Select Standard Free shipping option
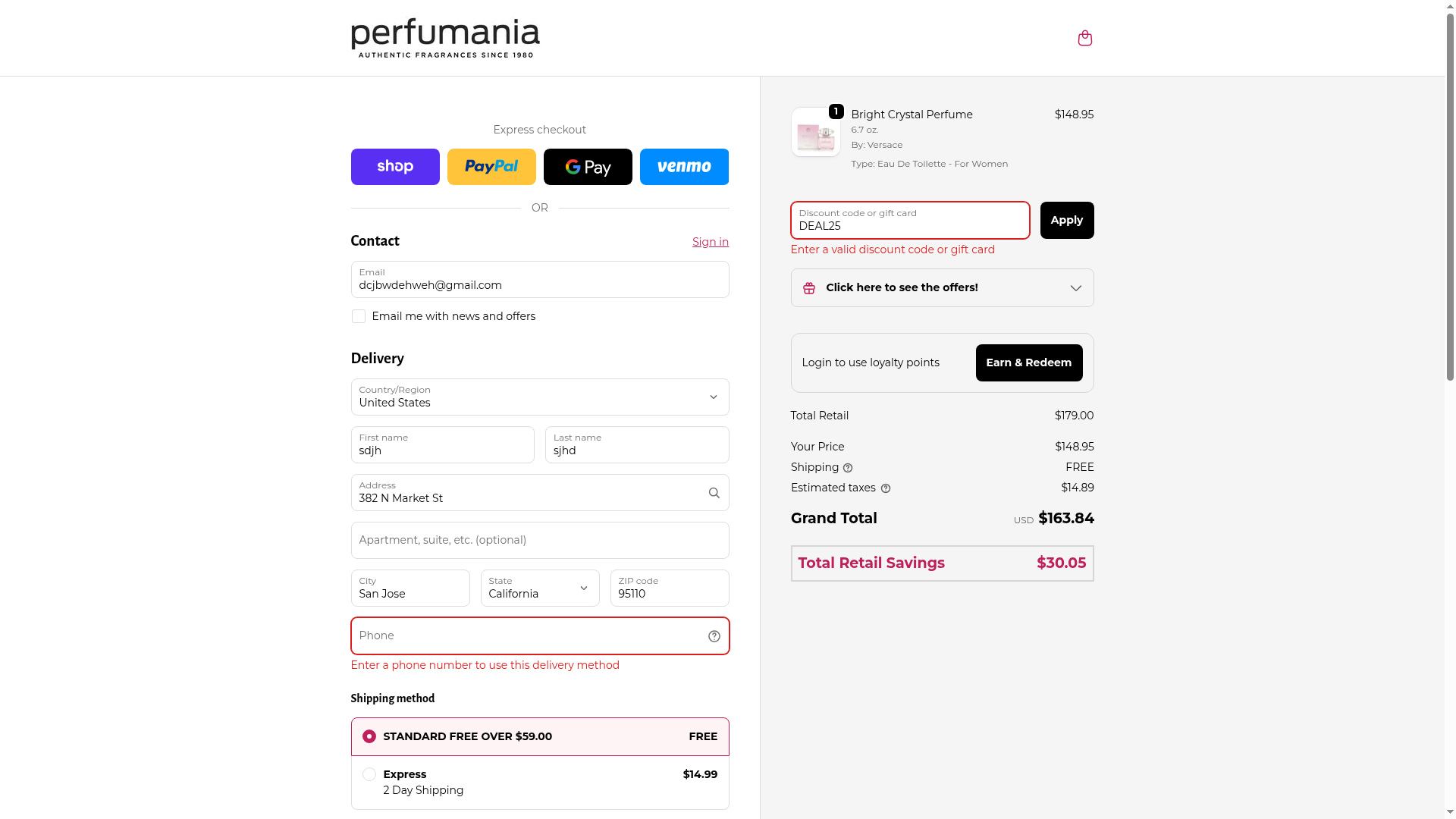This screenshot has width=1456, height=819. [540, 736]
